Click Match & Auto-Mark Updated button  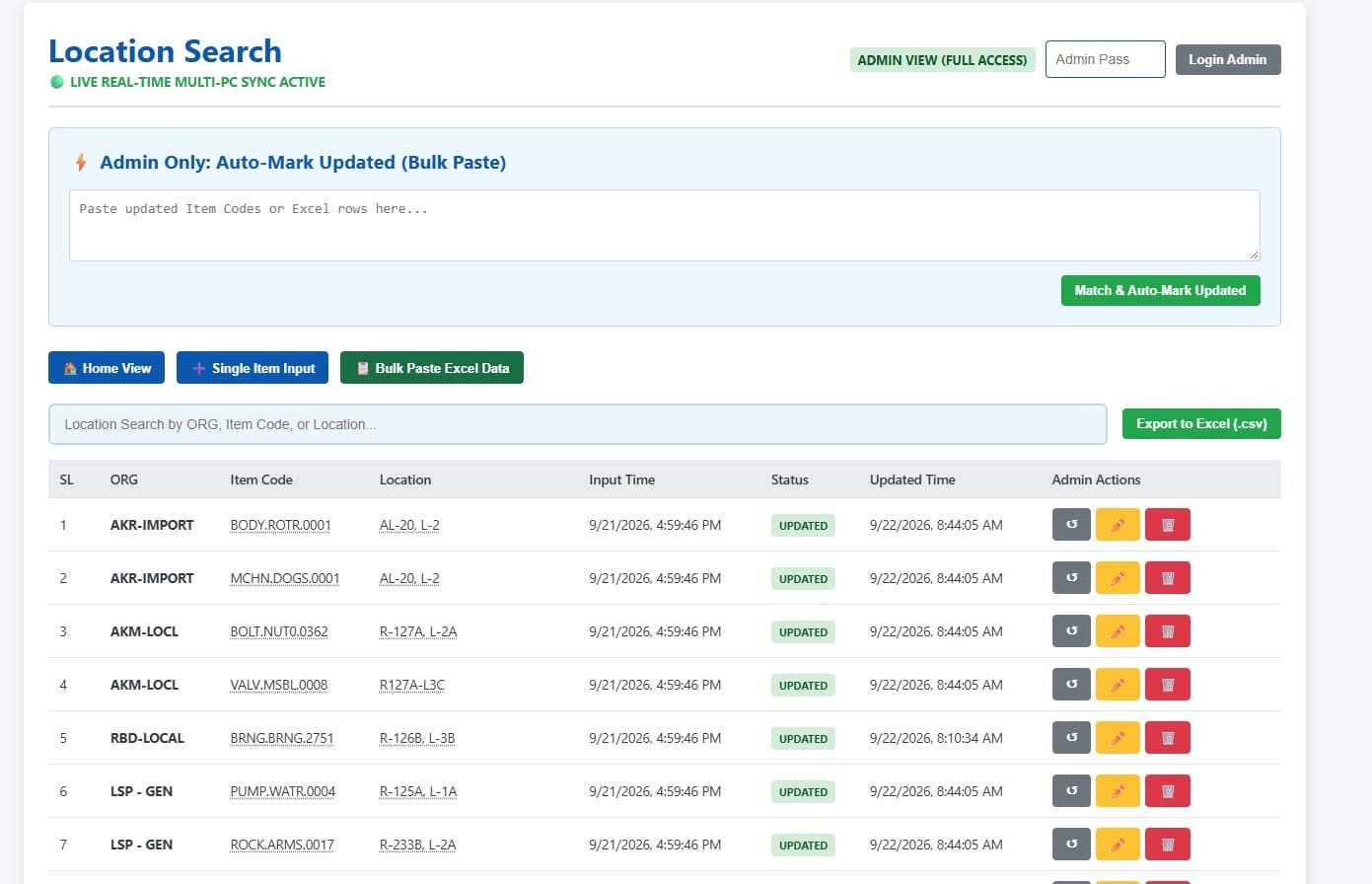point(1160,290)
